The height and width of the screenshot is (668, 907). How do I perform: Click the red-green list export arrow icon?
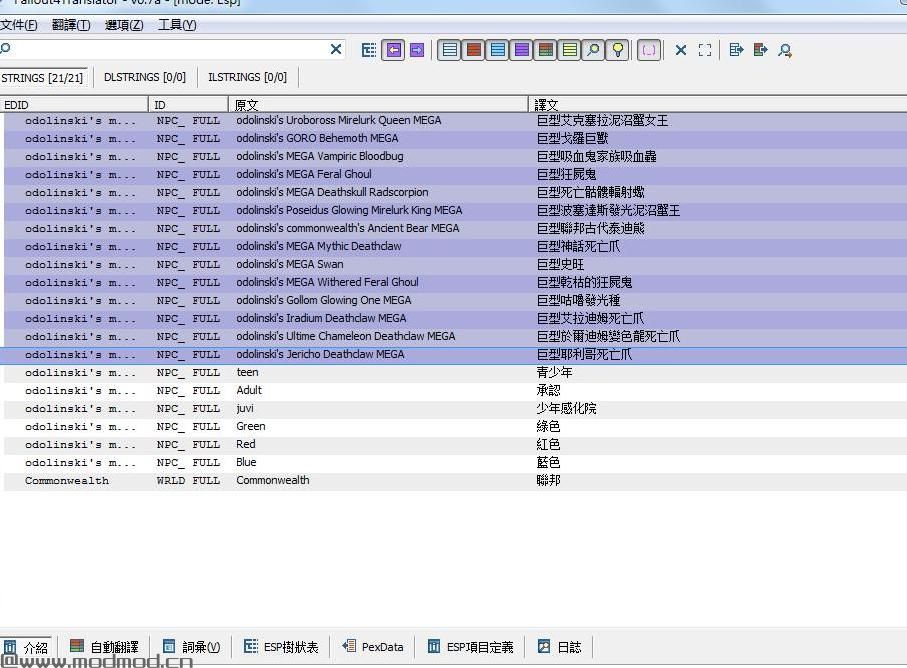[x=761, y=50]
